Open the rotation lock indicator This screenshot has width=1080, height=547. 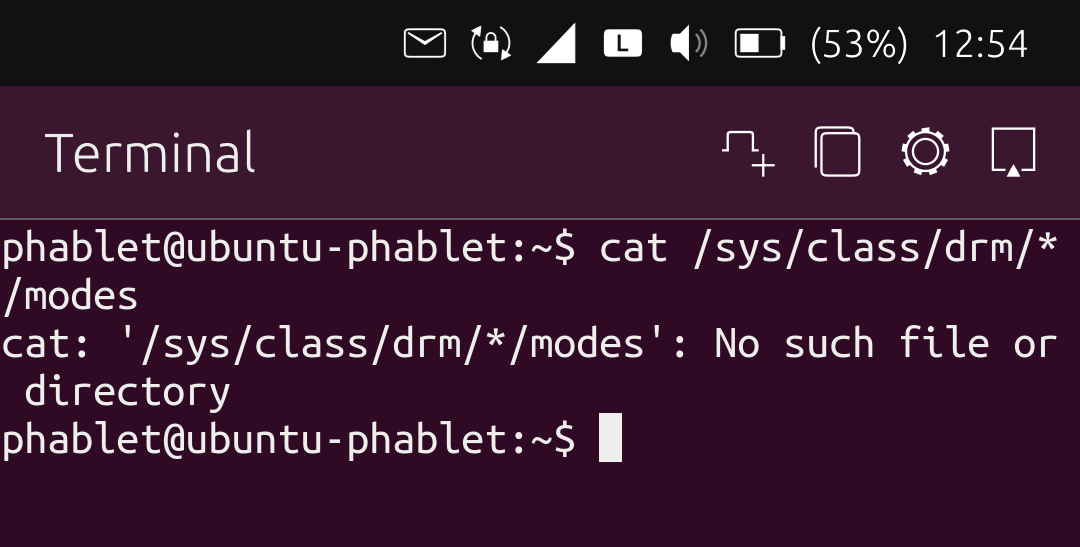(490, 43)
